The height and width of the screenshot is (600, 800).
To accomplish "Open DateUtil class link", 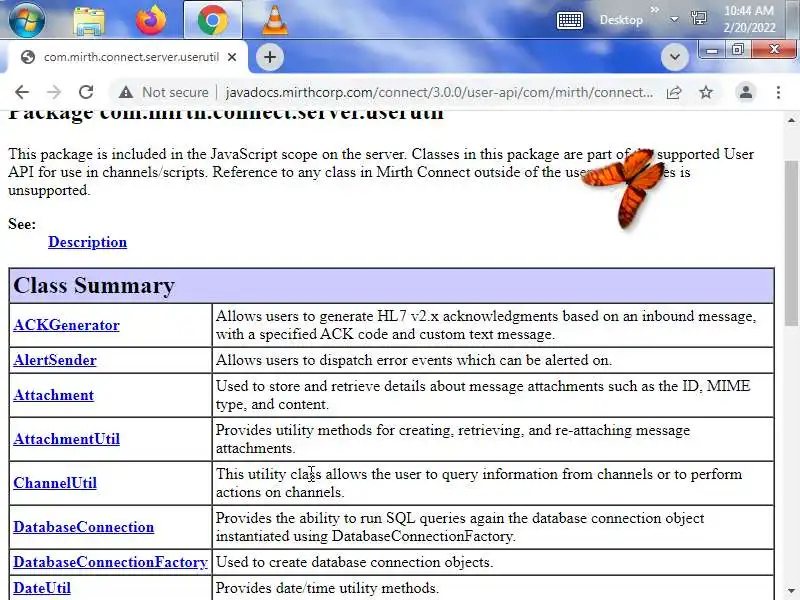I will click(x=42, y=588).
